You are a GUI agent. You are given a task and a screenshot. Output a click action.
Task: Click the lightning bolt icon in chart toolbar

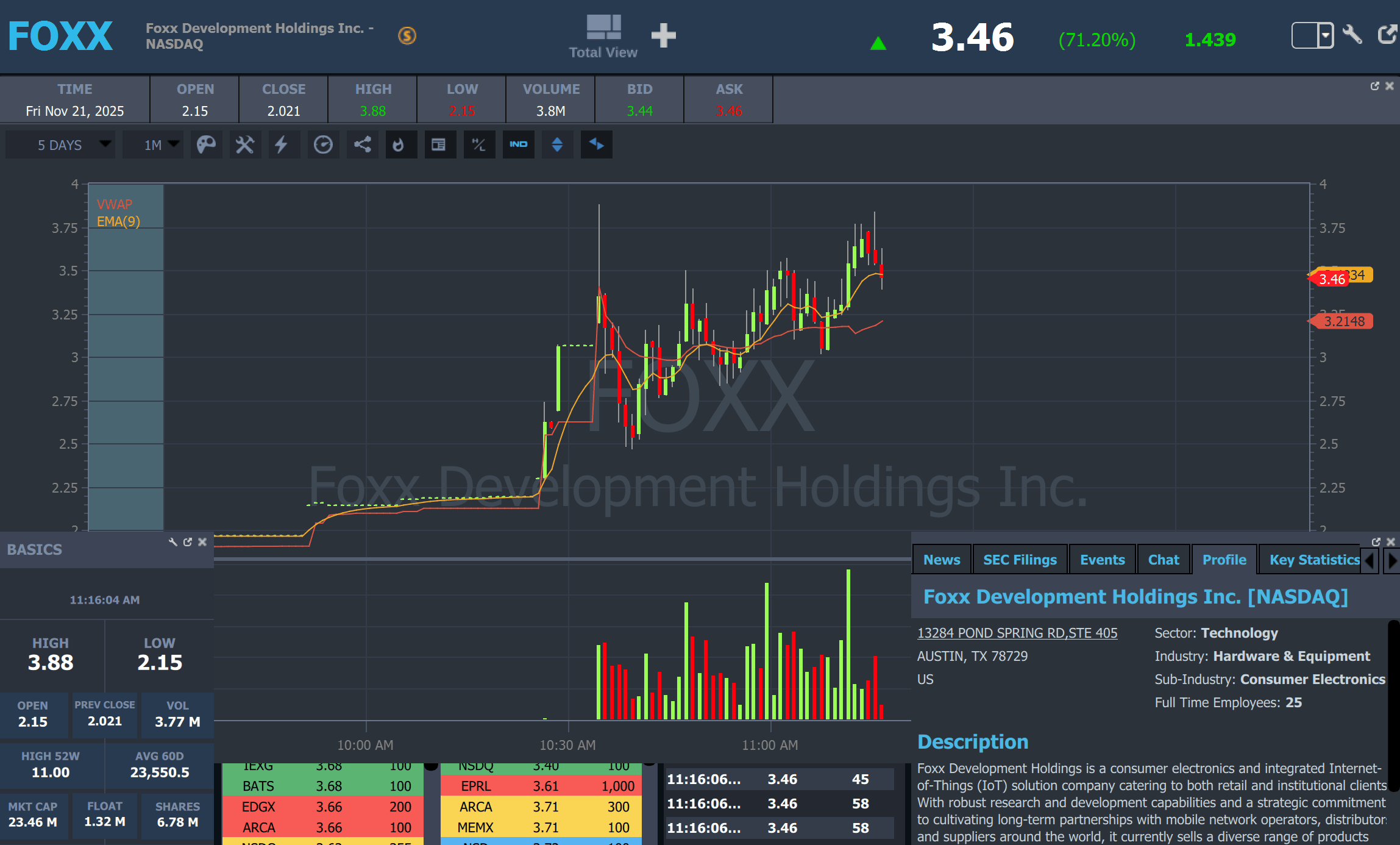pos(281,144)
